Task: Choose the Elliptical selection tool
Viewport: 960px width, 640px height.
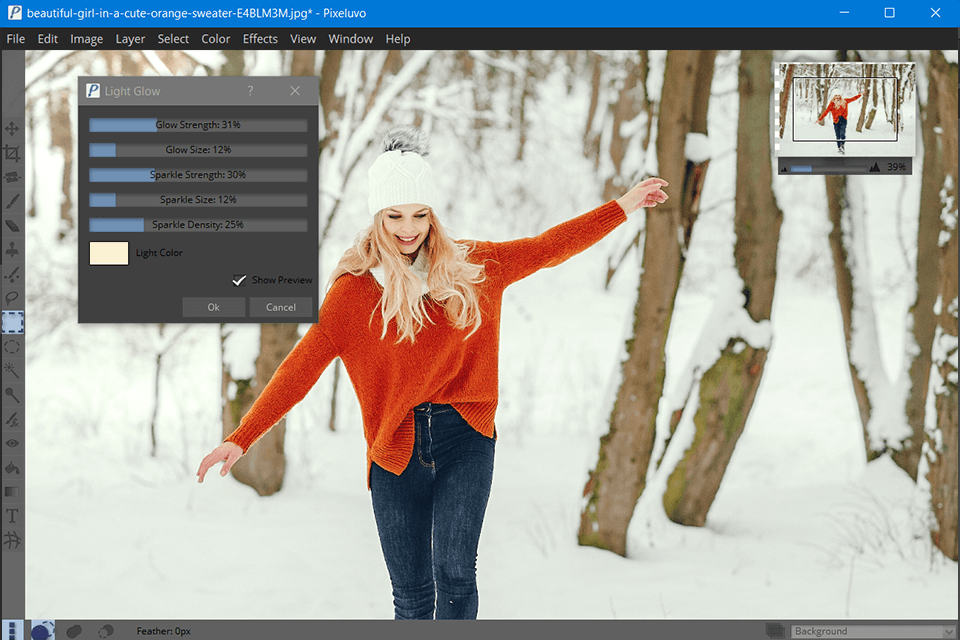Action: 12,347
